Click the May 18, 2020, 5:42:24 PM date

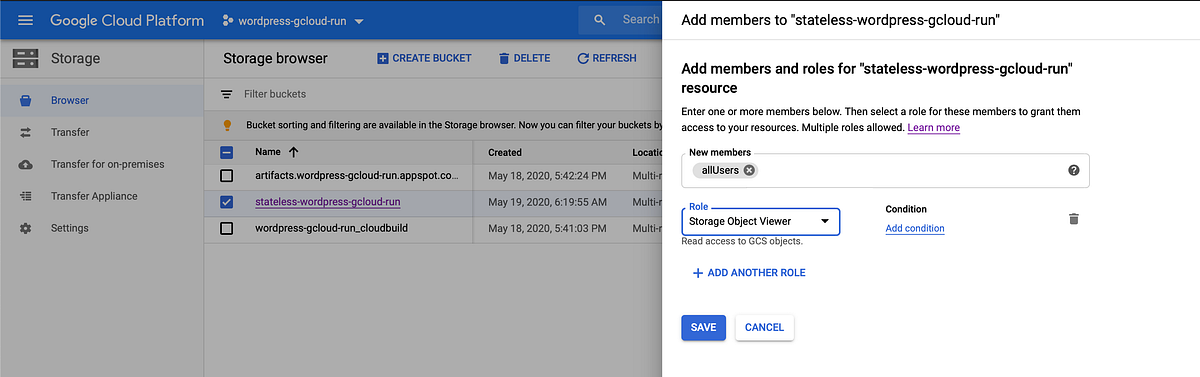coord(547,176)
